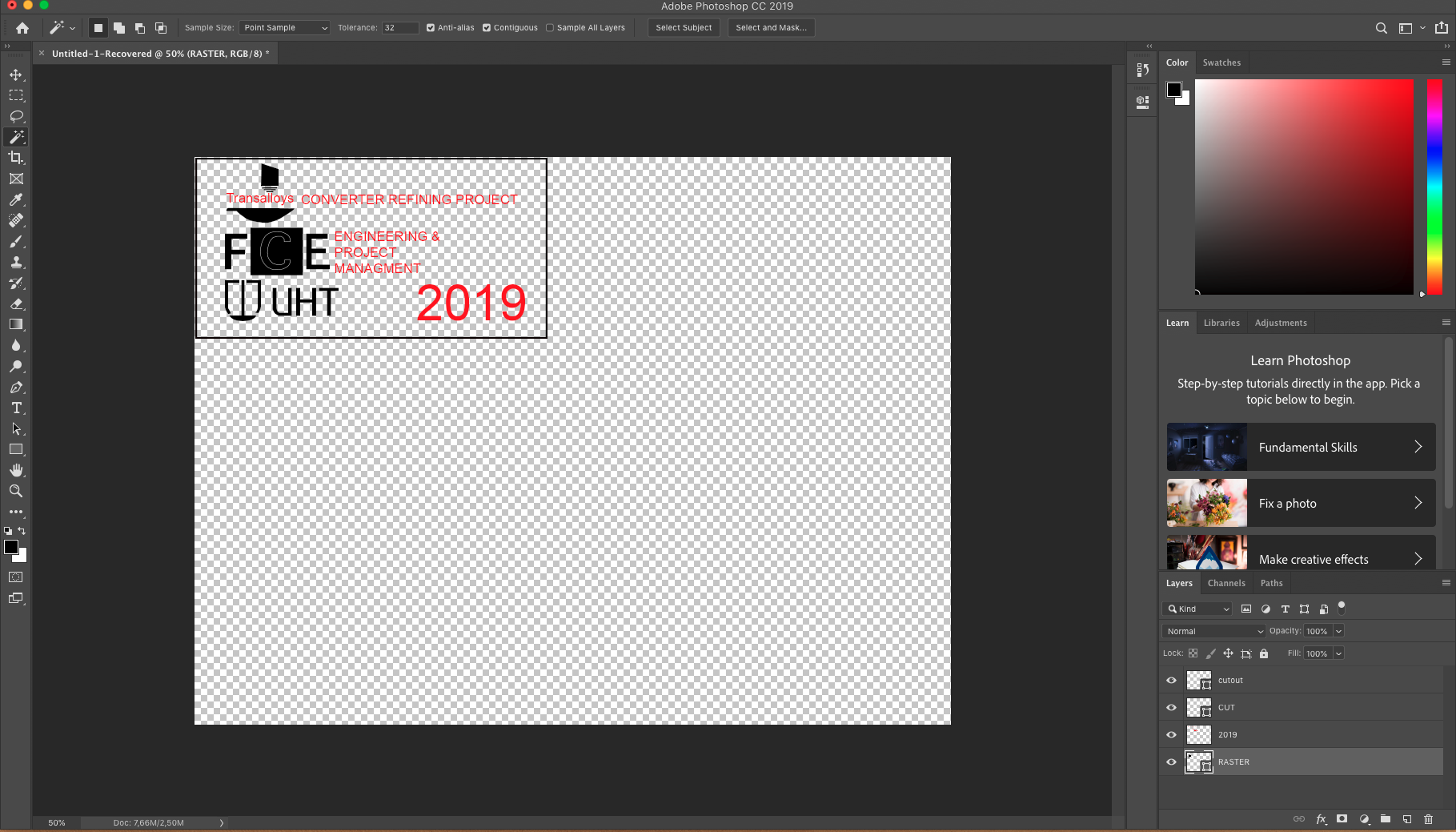Toggle lock transparent pixels
The image size is (1456, 832).
click(1193, 653)
